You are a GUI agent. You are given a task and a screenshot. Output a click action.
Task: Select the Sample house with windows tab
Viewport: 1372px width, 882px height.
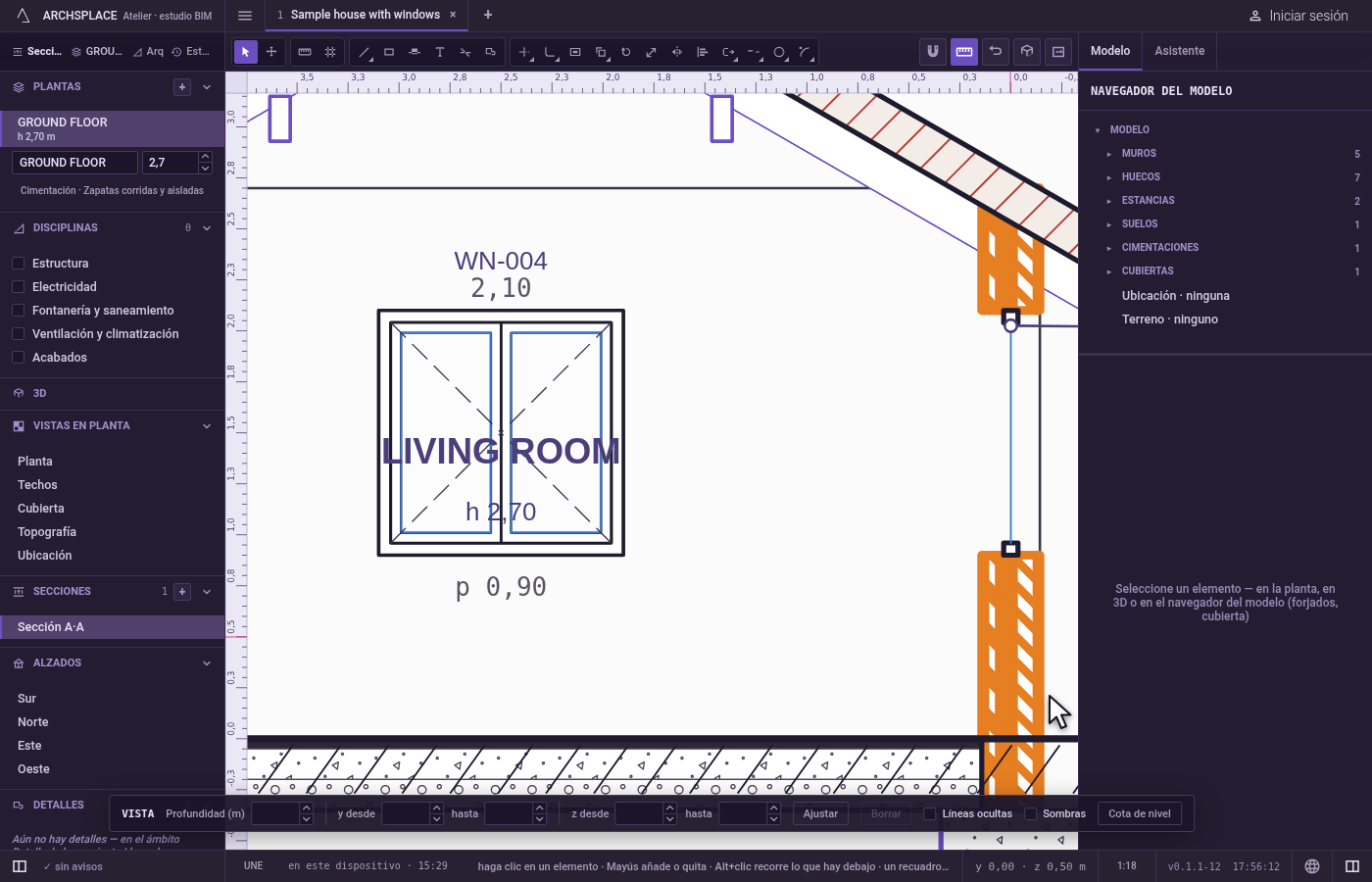click(x=366, y=15)
